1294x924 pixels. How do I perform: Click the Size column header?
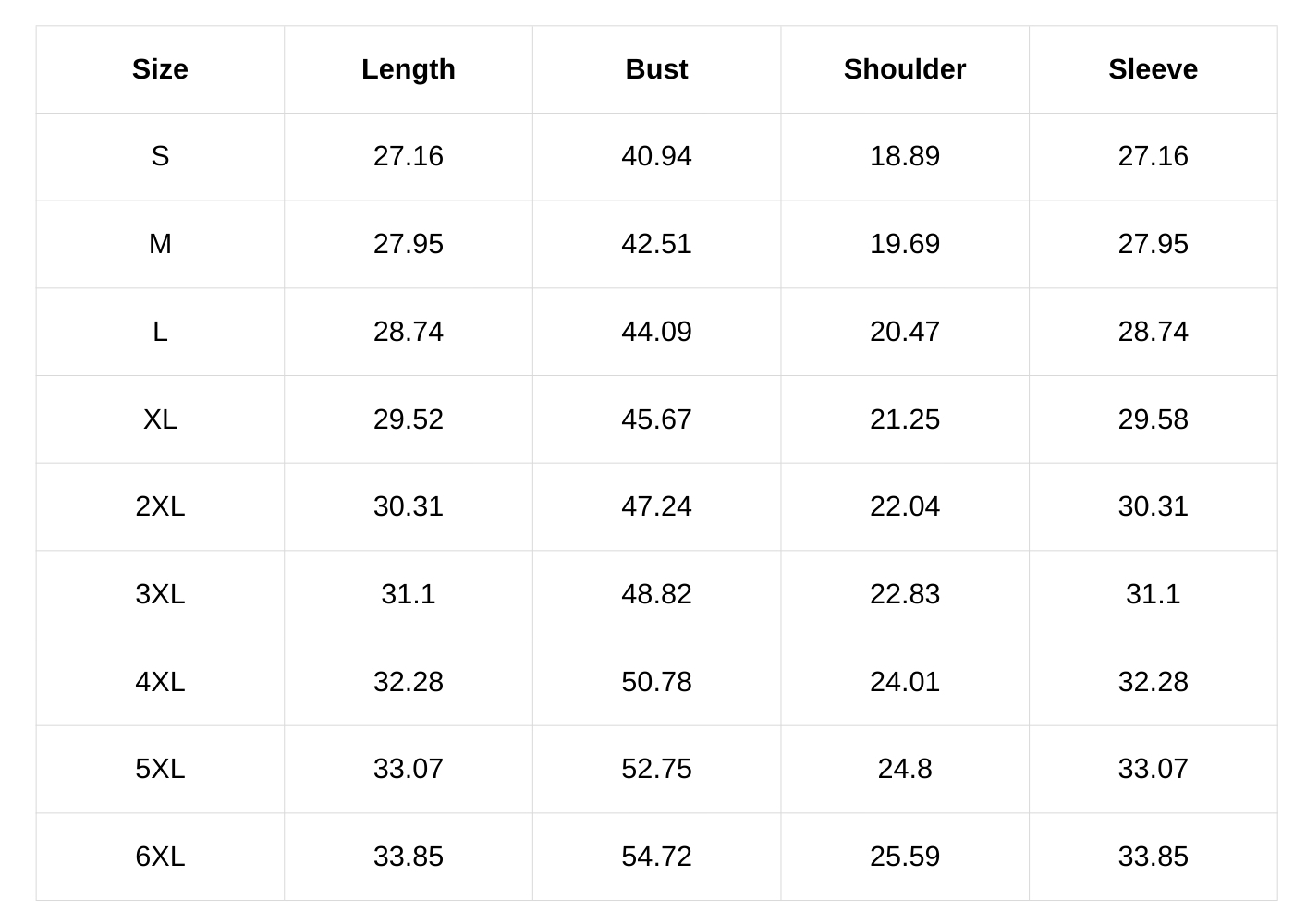coord(160,69)
